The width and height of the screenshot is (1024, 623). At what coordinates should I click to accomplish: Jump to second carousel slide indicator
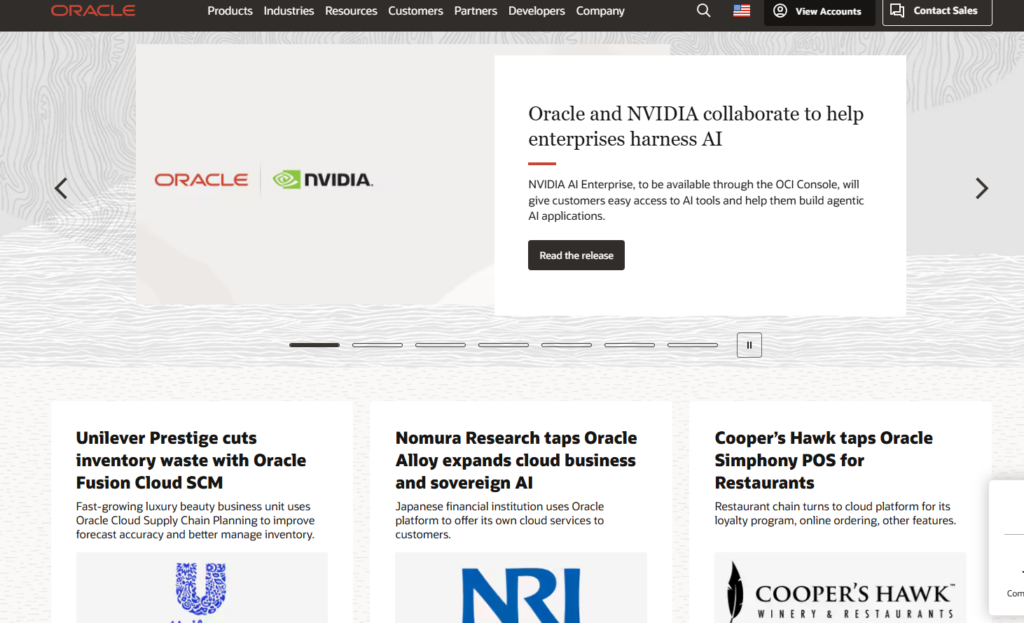(377, 345)
